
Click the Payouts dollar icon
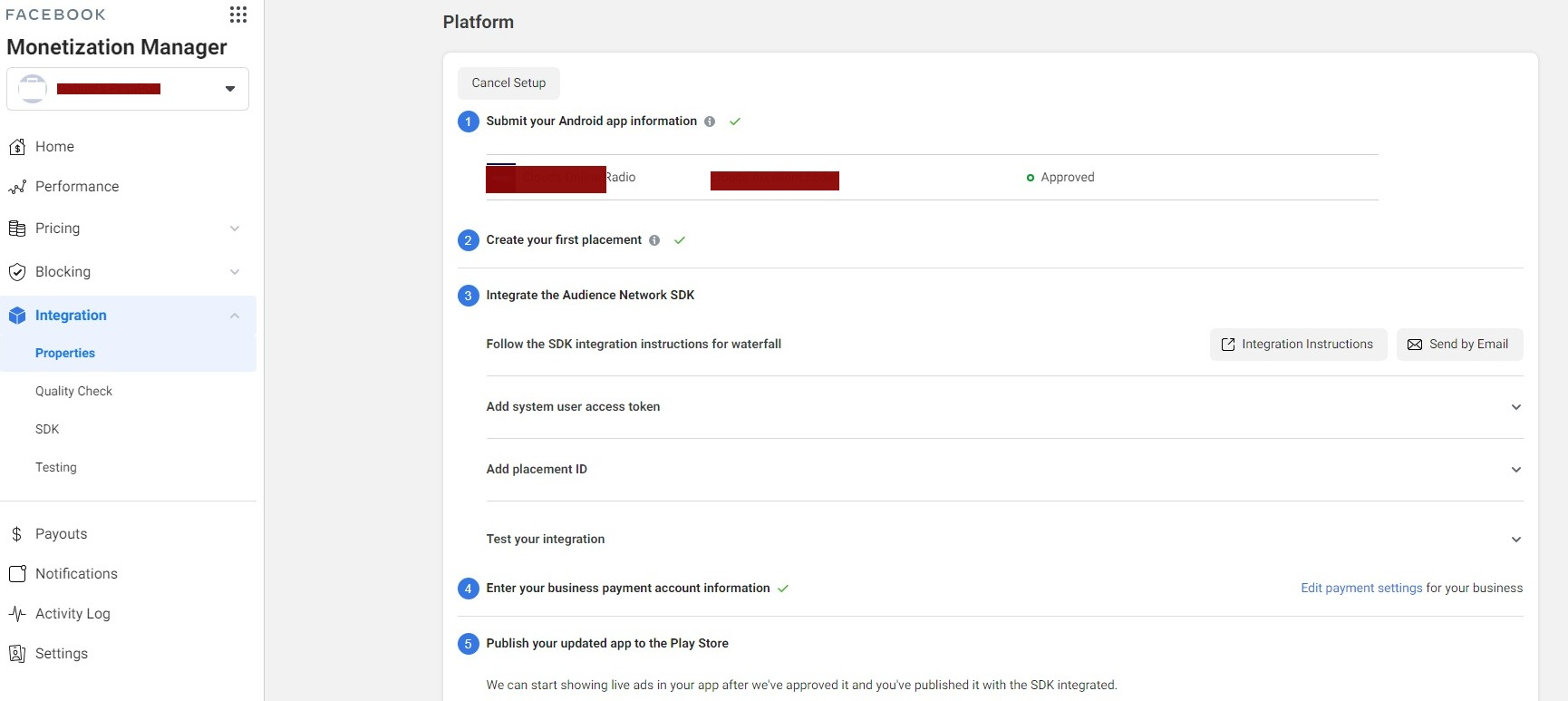tap(17, 534)
